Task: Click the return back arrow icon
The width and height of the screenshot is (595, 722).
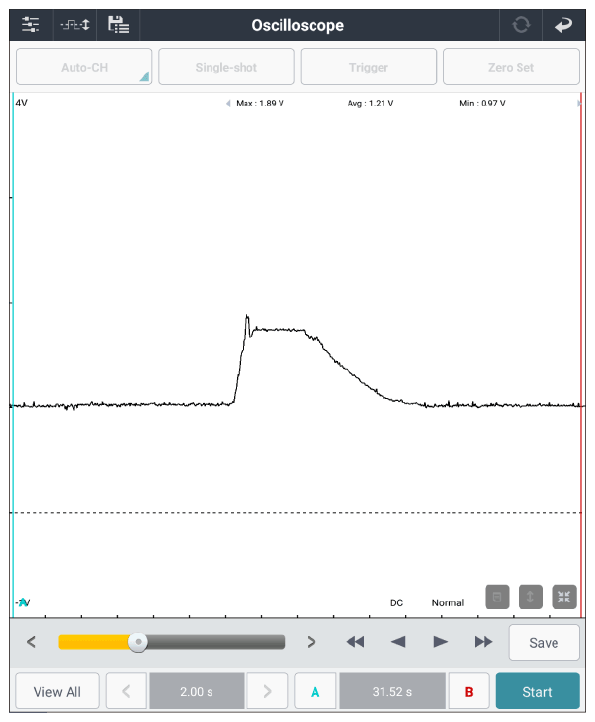Action: [564, 25]
